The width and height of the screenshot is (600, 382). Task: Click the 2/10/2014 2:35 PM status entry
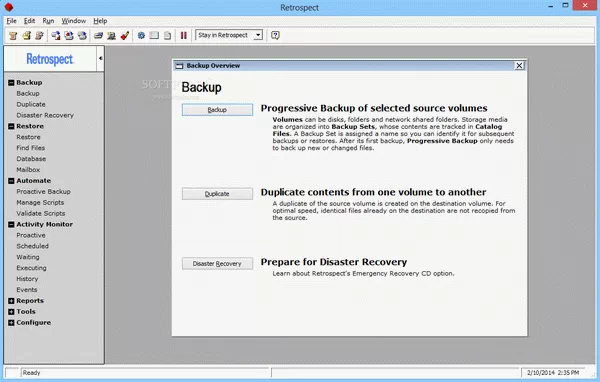pos(553,373)
